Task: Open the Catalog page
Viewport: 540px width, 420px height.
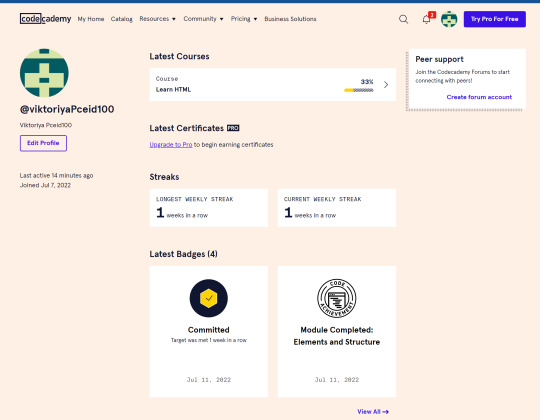Action: point(122,19)
